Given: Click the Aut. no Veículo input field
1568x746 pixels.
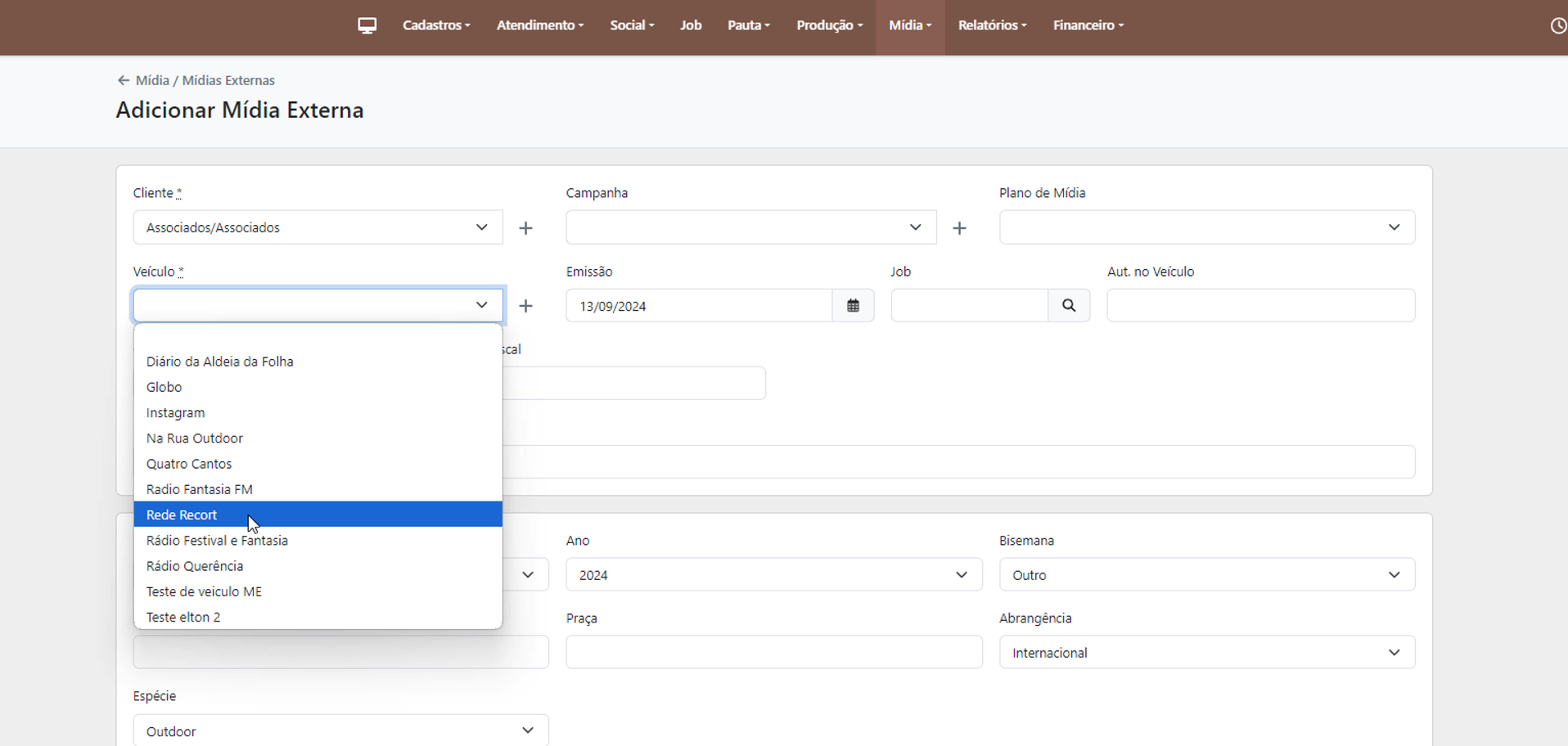Looking at the screenshot, I should point(1260,306).
